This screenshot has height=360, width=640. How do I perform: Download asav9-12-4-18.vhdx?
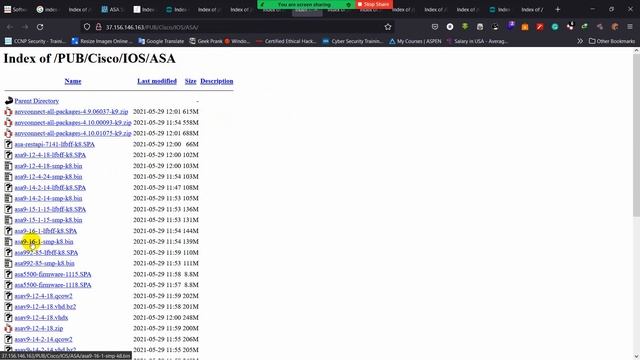tap(41, 317)
